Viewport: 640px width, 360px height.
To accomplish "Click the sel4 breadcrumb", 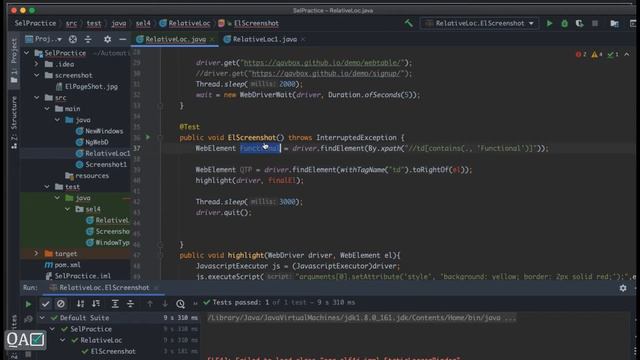I will click(143, 23).
